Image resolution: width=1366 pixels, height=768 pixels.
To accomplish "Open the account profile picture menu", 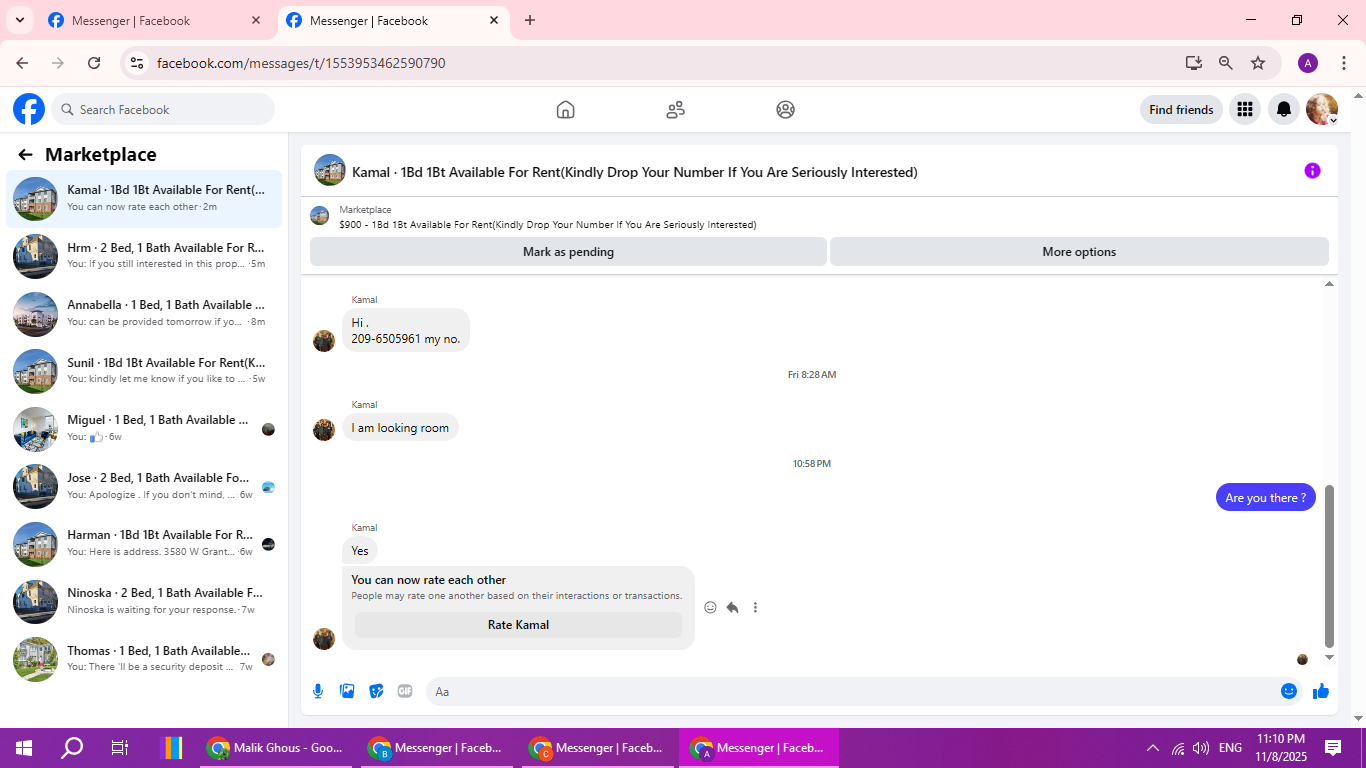I will [x=1322, y=110].
